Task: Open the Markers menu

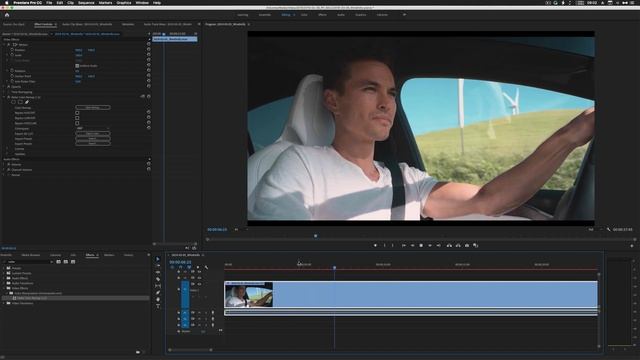Action: tap(105, 2)
